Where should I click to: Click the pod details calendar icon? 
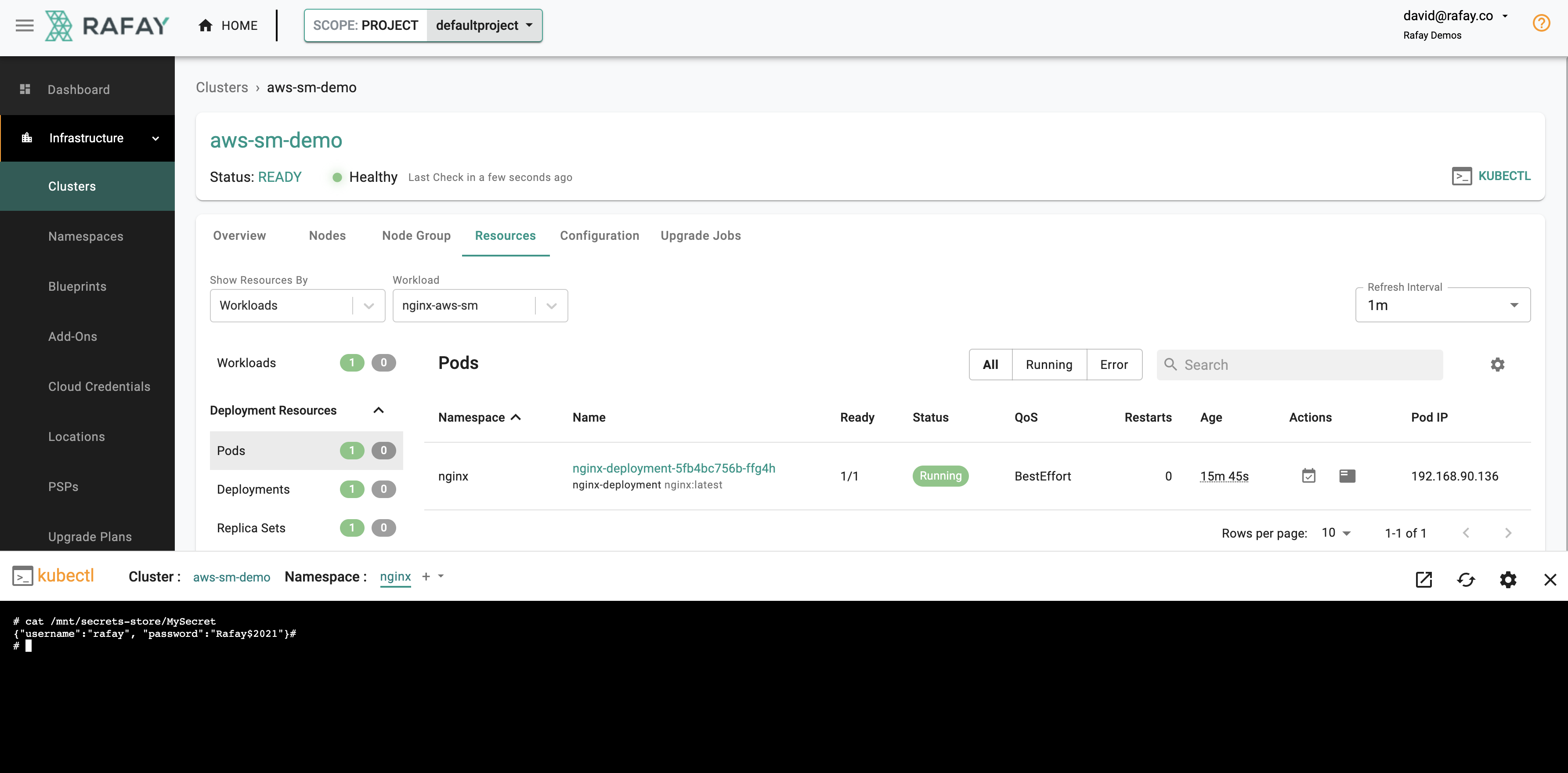click(1309, 475)
